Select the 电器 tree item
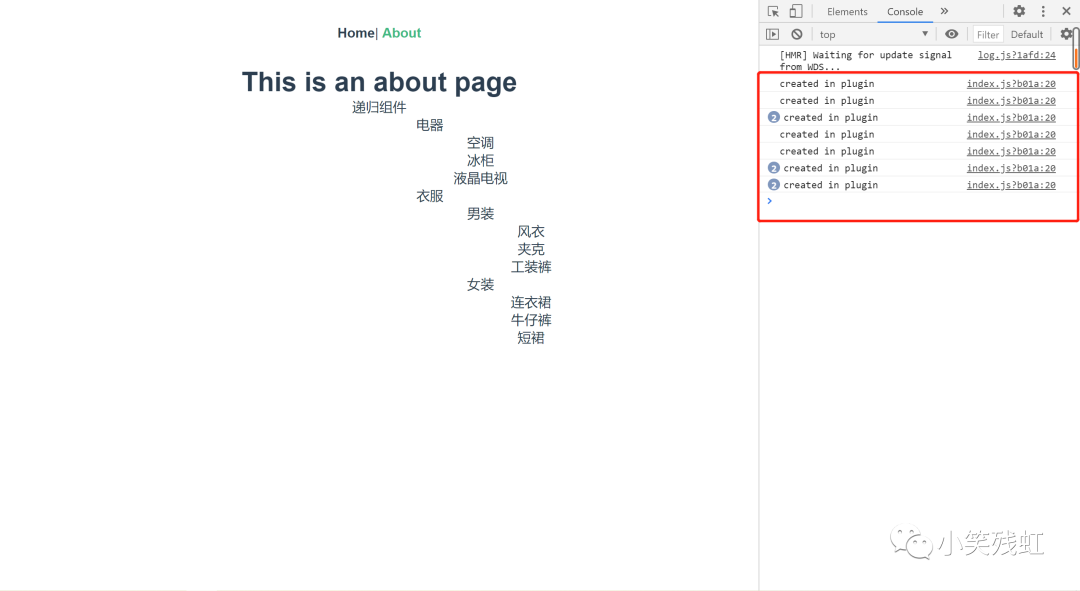 pos(429,125)
